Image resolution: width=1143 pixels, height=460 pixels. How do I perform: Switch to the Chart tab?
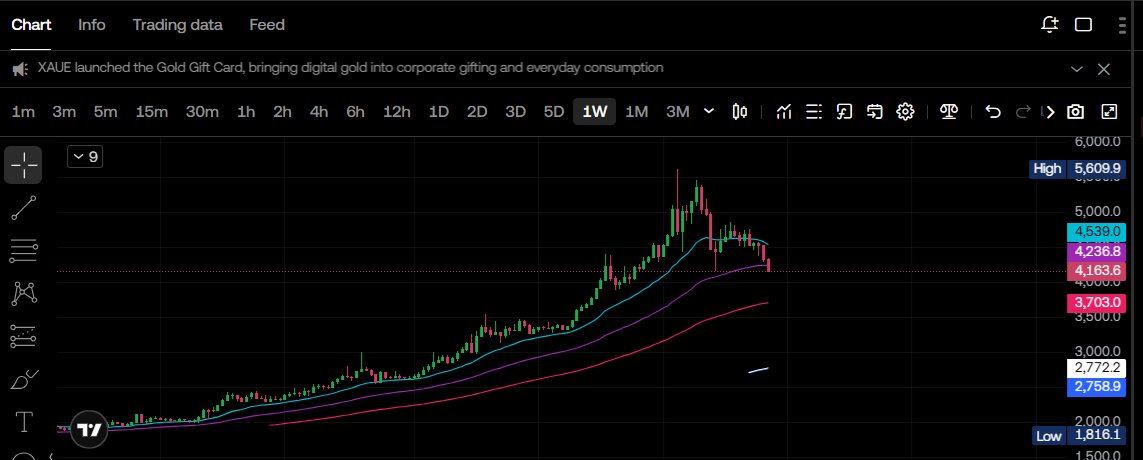click(31, 25)
